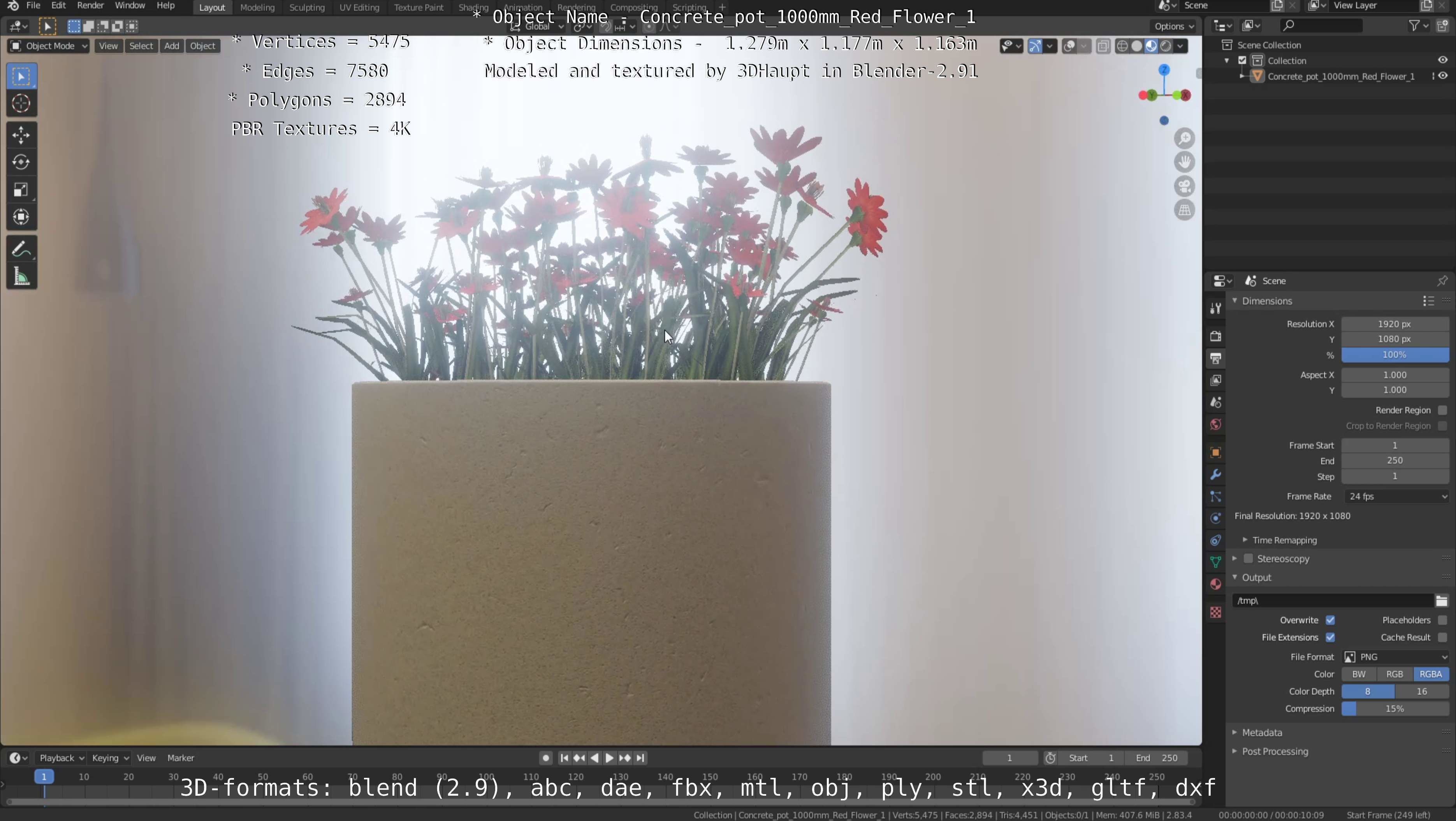Open the viewport Options dropdown

(x=1174, y=26)
